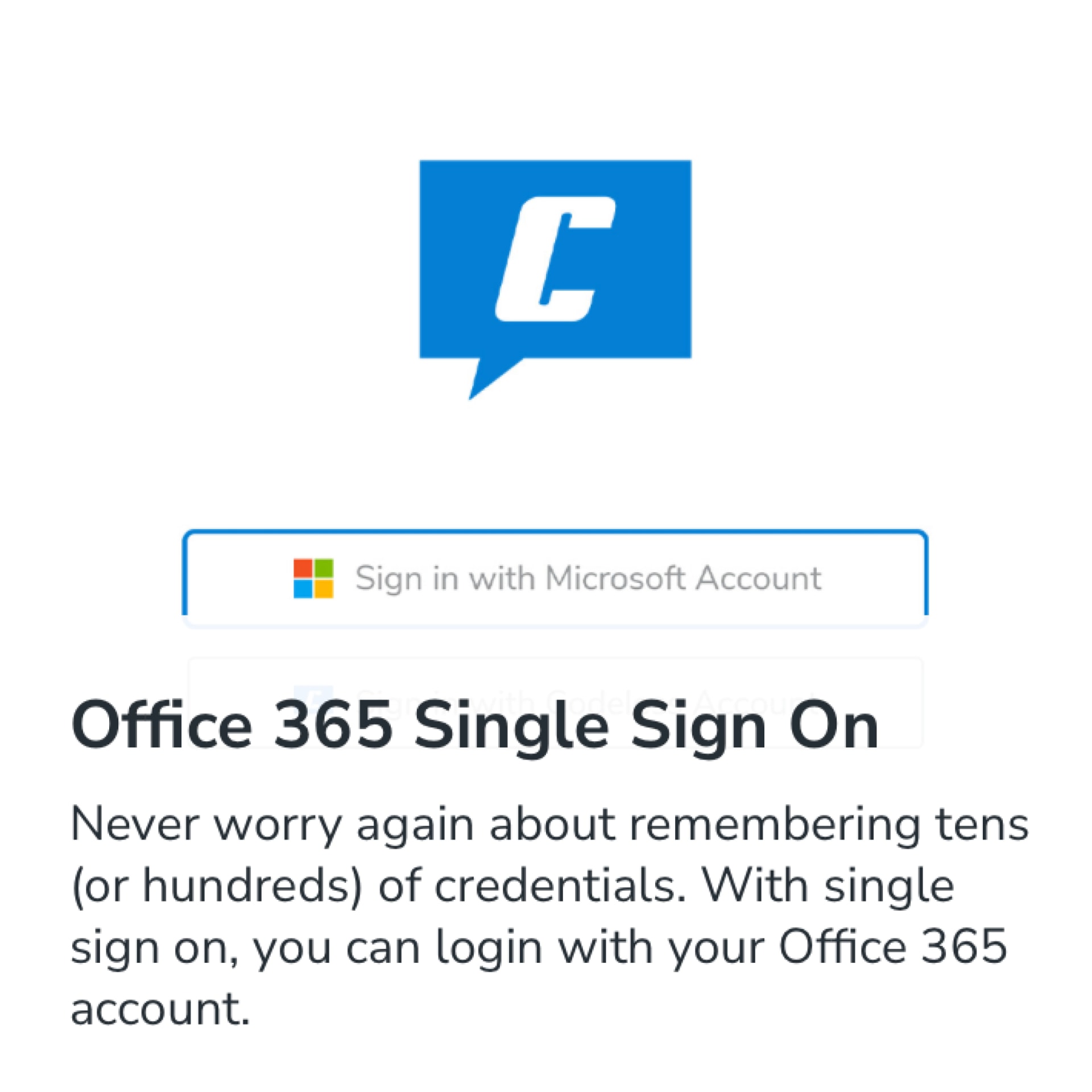Click '365' in the Single Sign On heading
The image size is (1092, 1092).
click(x=333, y=726)
